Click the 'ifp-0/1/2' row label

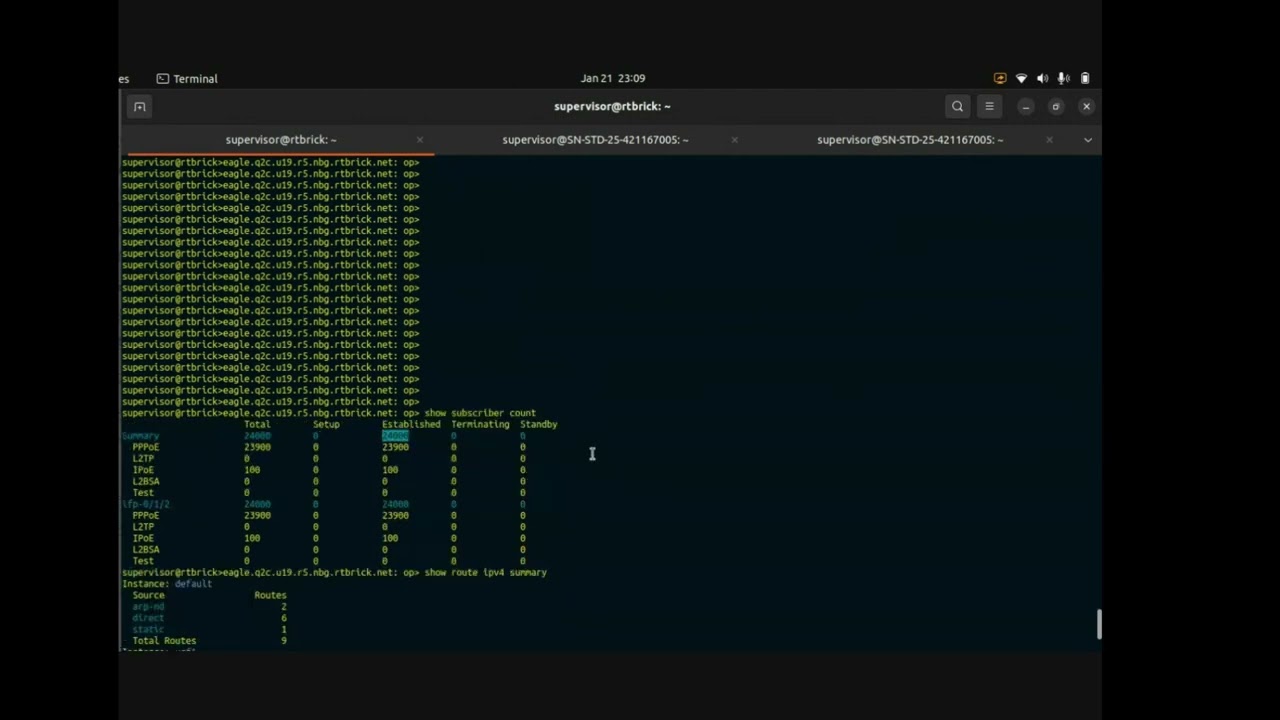click(146, 504)
